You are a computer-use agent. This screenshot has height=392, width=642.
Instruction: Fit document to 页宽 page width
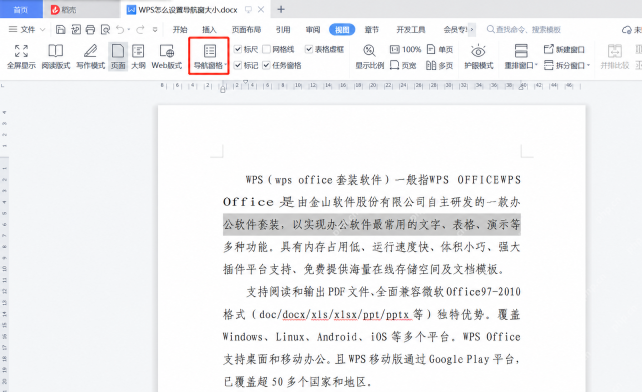[x=403, y=65]
